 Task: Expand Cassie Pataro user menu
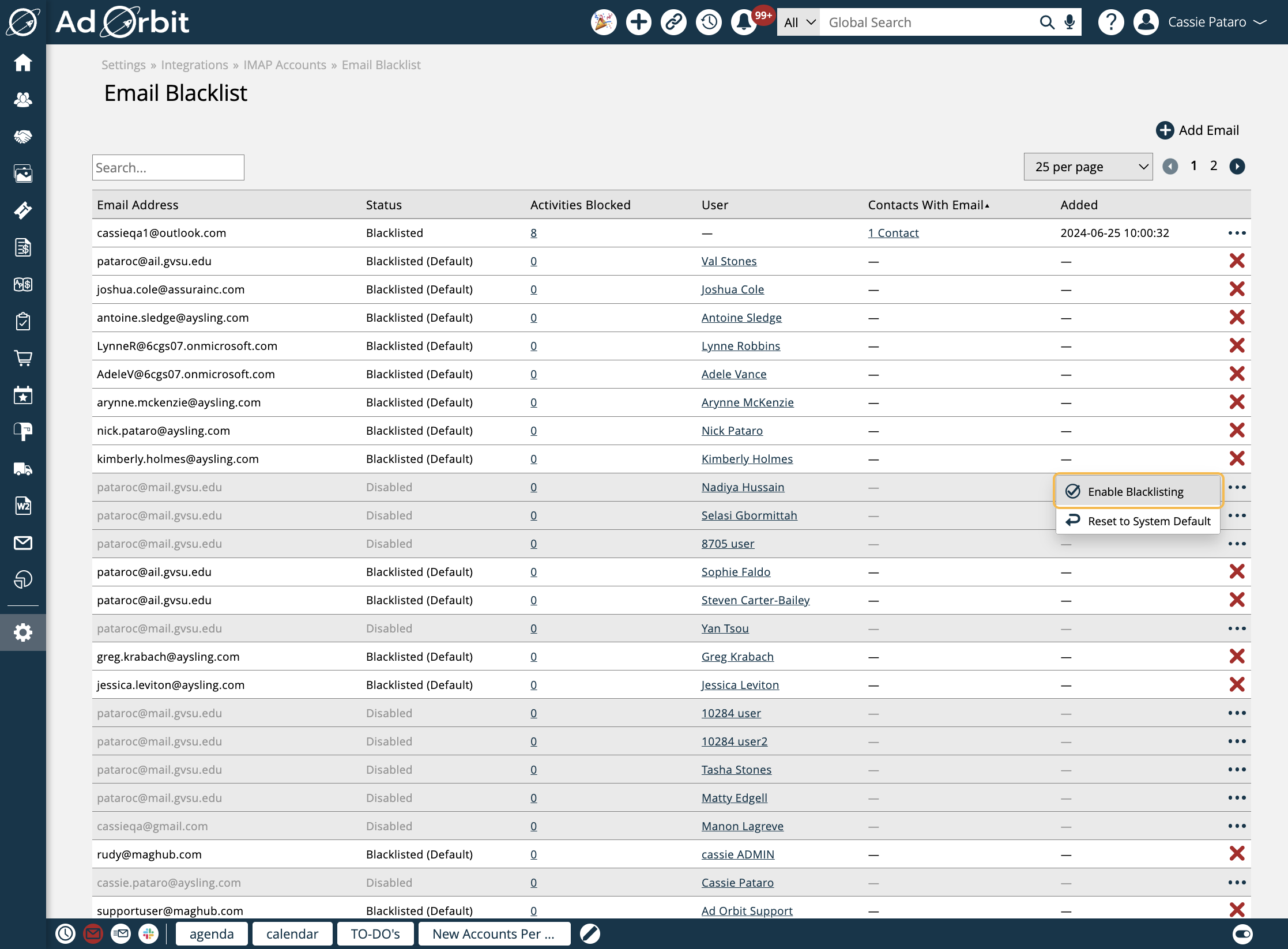click(x=1217, y=22)
